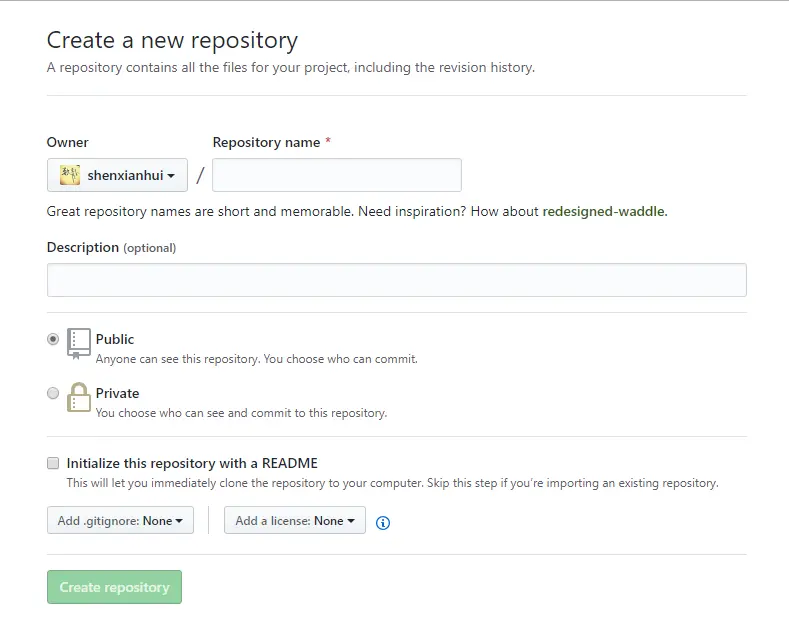
Task: Focus the Description text field
Action: point(396,280)
